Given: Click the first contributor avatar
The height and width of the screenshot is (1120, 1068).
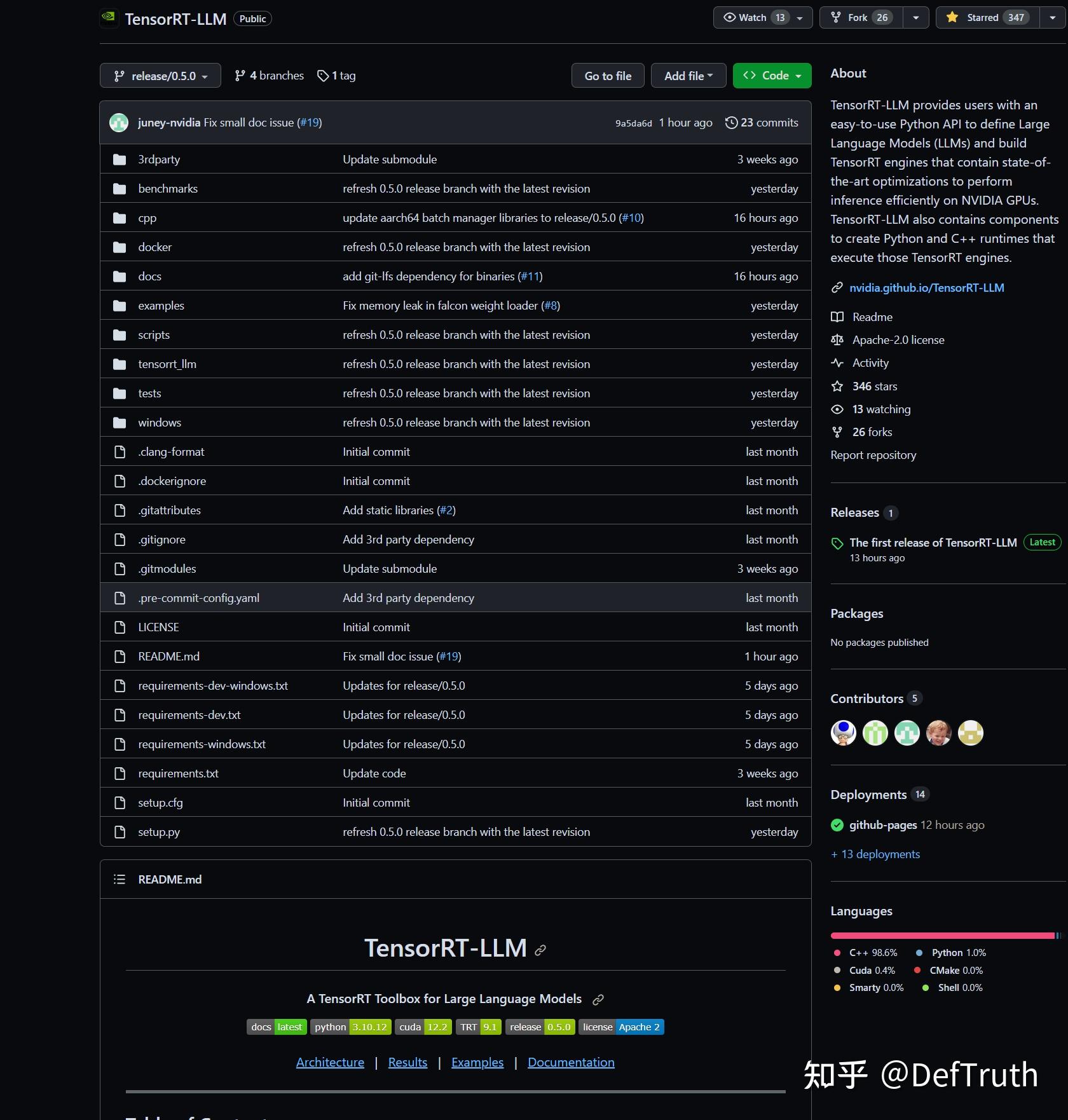Looking at the screenshot, I should 844,733.
